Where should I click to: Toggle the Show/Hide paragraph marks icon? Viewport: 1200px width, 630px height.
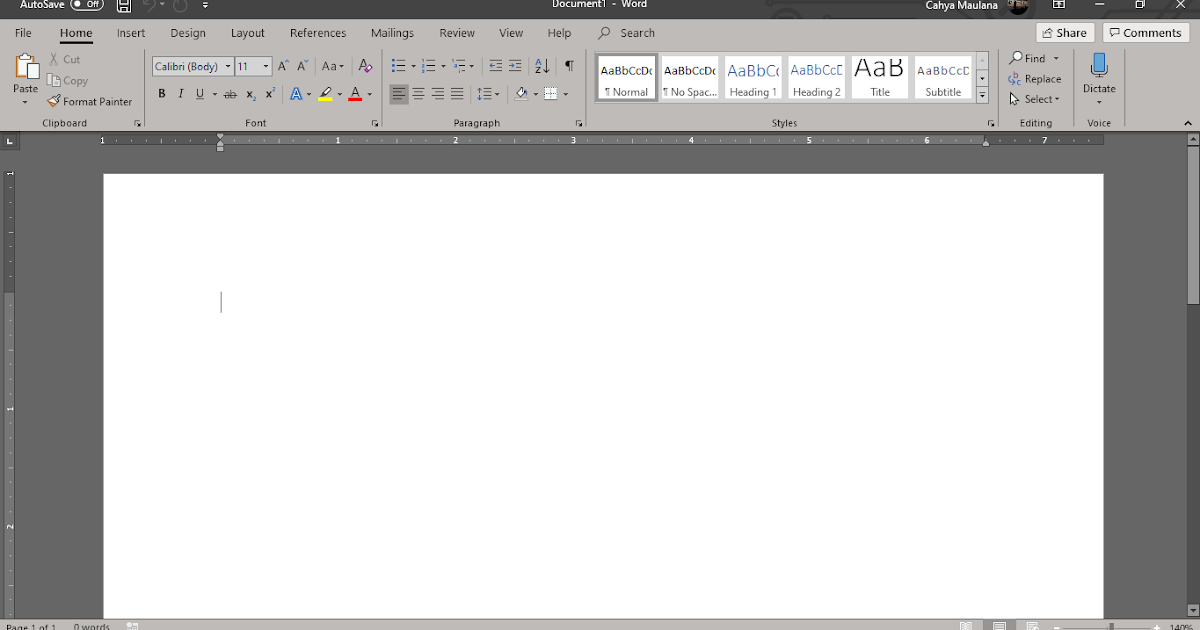pyautogui.click(x=569, y=65)
